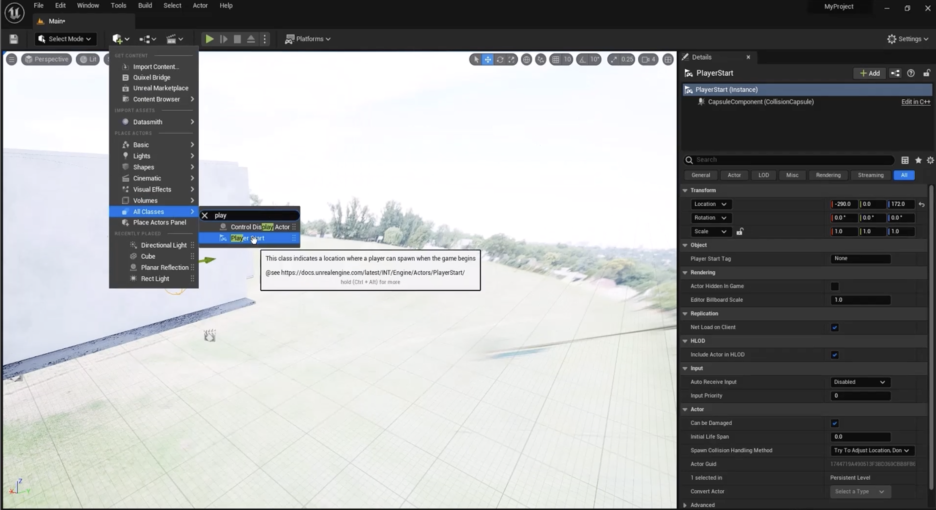The height and width of the screenshot is (510, 936).
Task: Open camera speed setting
Action: pos(648,59)
